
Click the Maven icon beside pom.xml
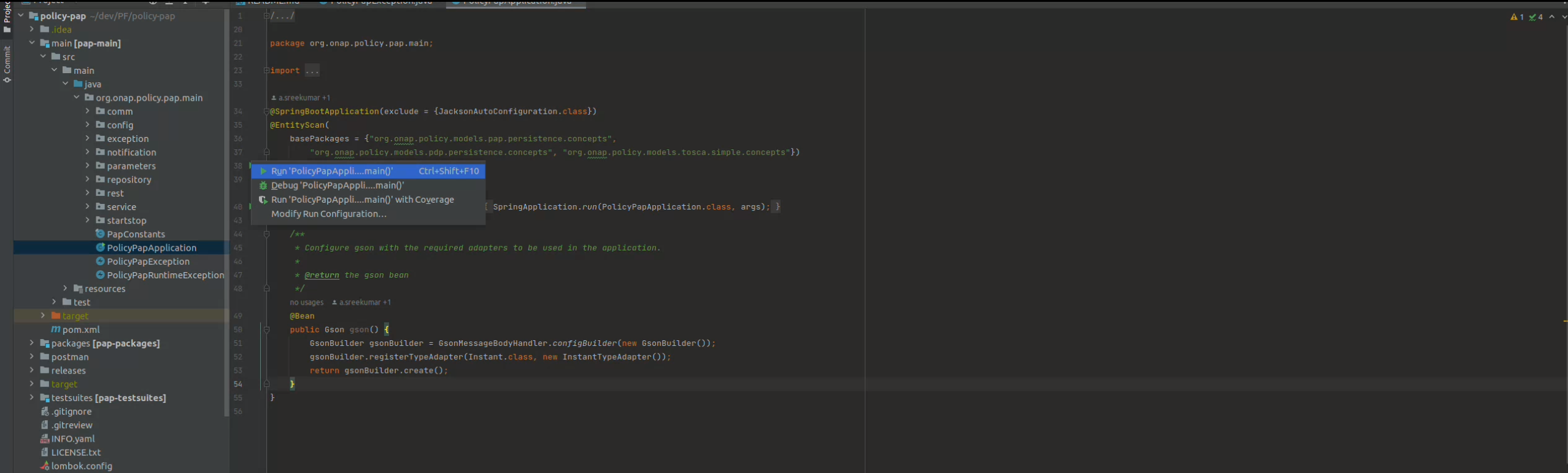tap(56, 329)
